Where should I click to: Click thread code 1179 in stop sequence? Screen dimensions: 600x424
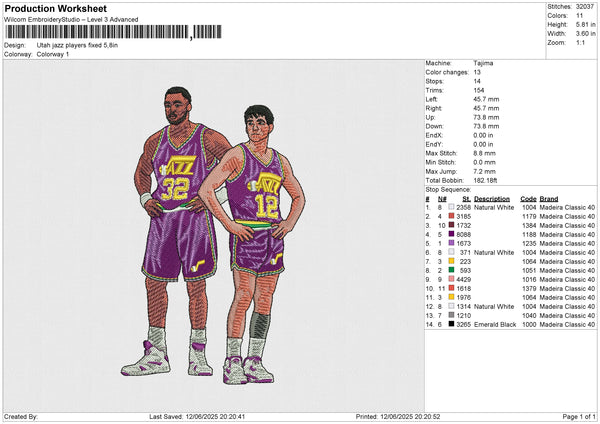529,217
